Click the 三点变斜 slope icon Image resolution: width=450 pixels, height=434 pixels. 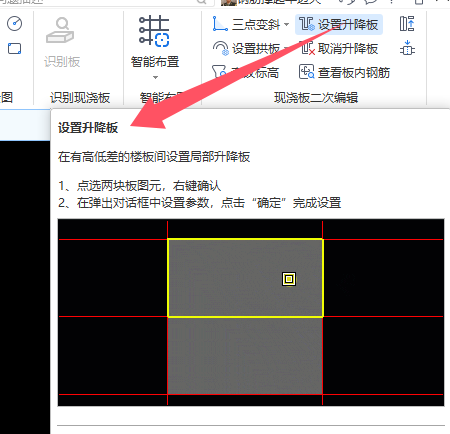tap(220, 24)
